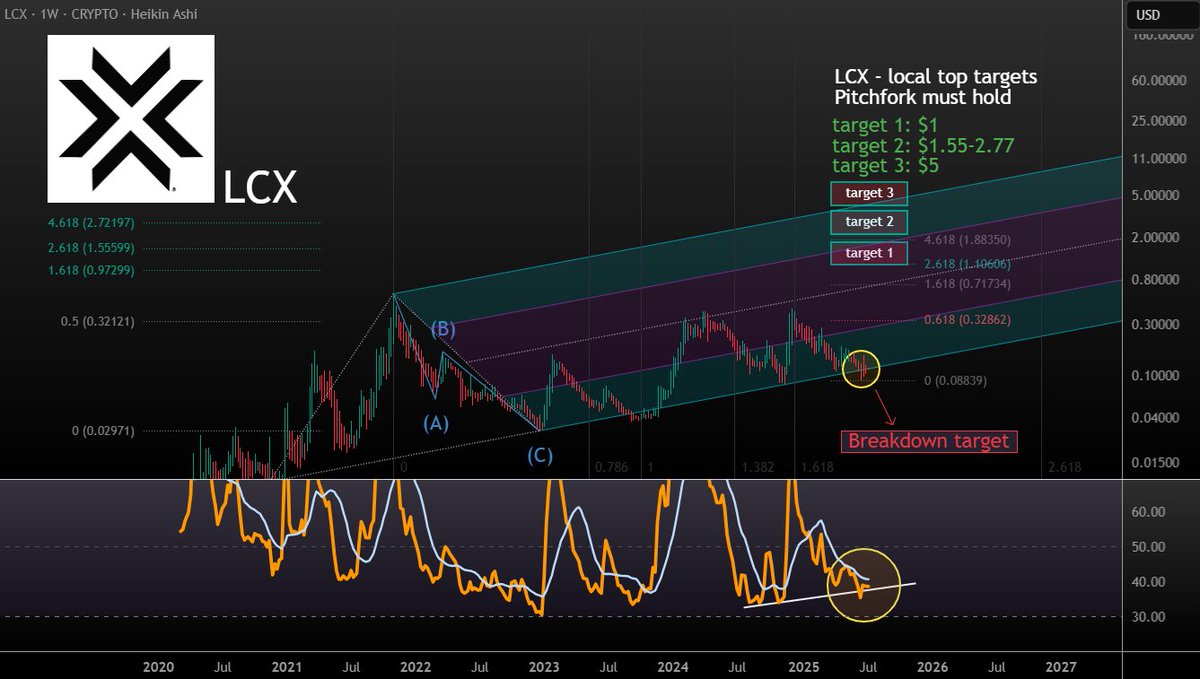Select fib level '0.5 (0.32121)'
The image size is (1200, 679).
(97, 321)
